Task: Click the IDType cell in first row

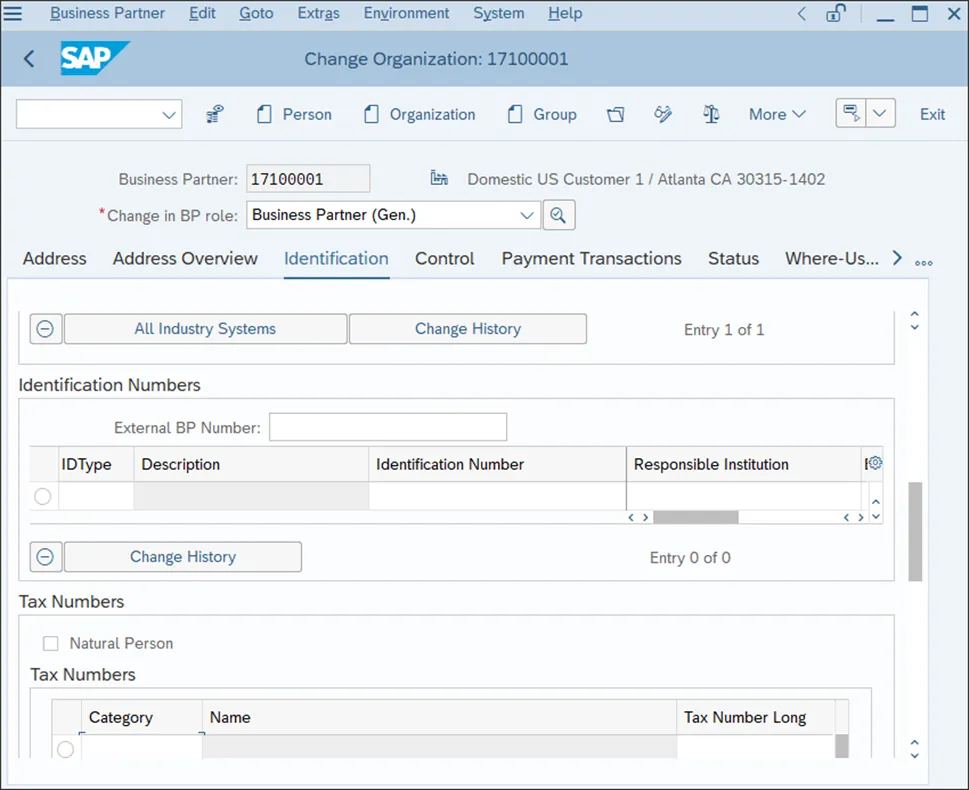Action: point(96,496)
